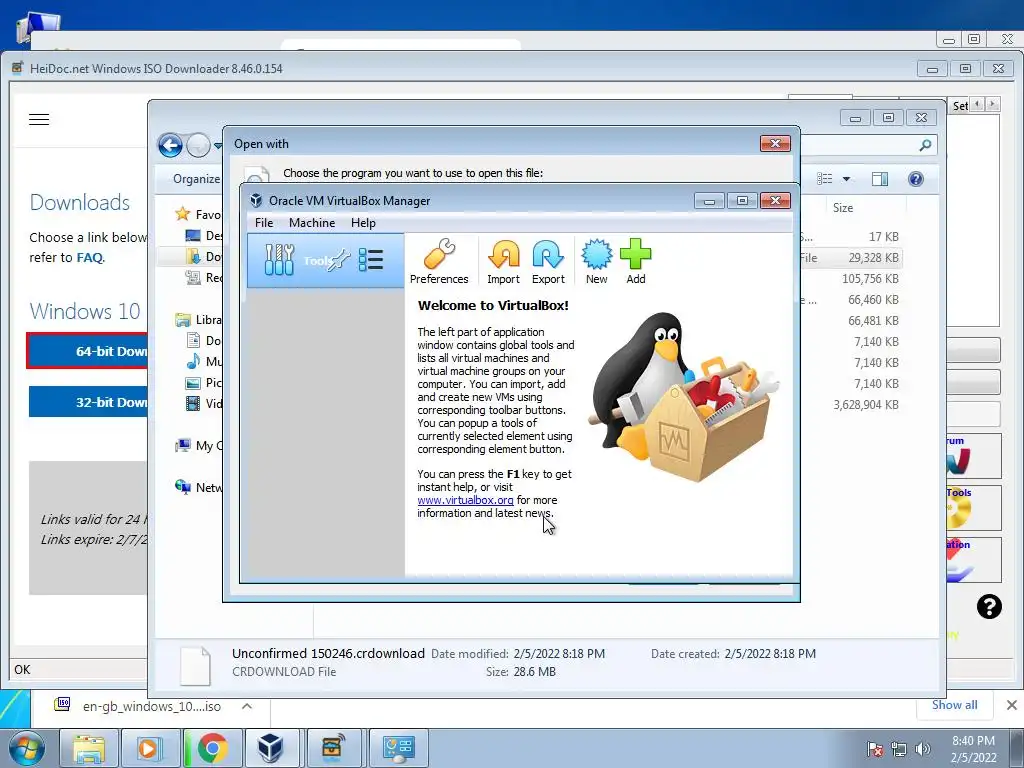Click the Explorer help question icon
The image size is (1024, 768).
click(x=916, y=179)
